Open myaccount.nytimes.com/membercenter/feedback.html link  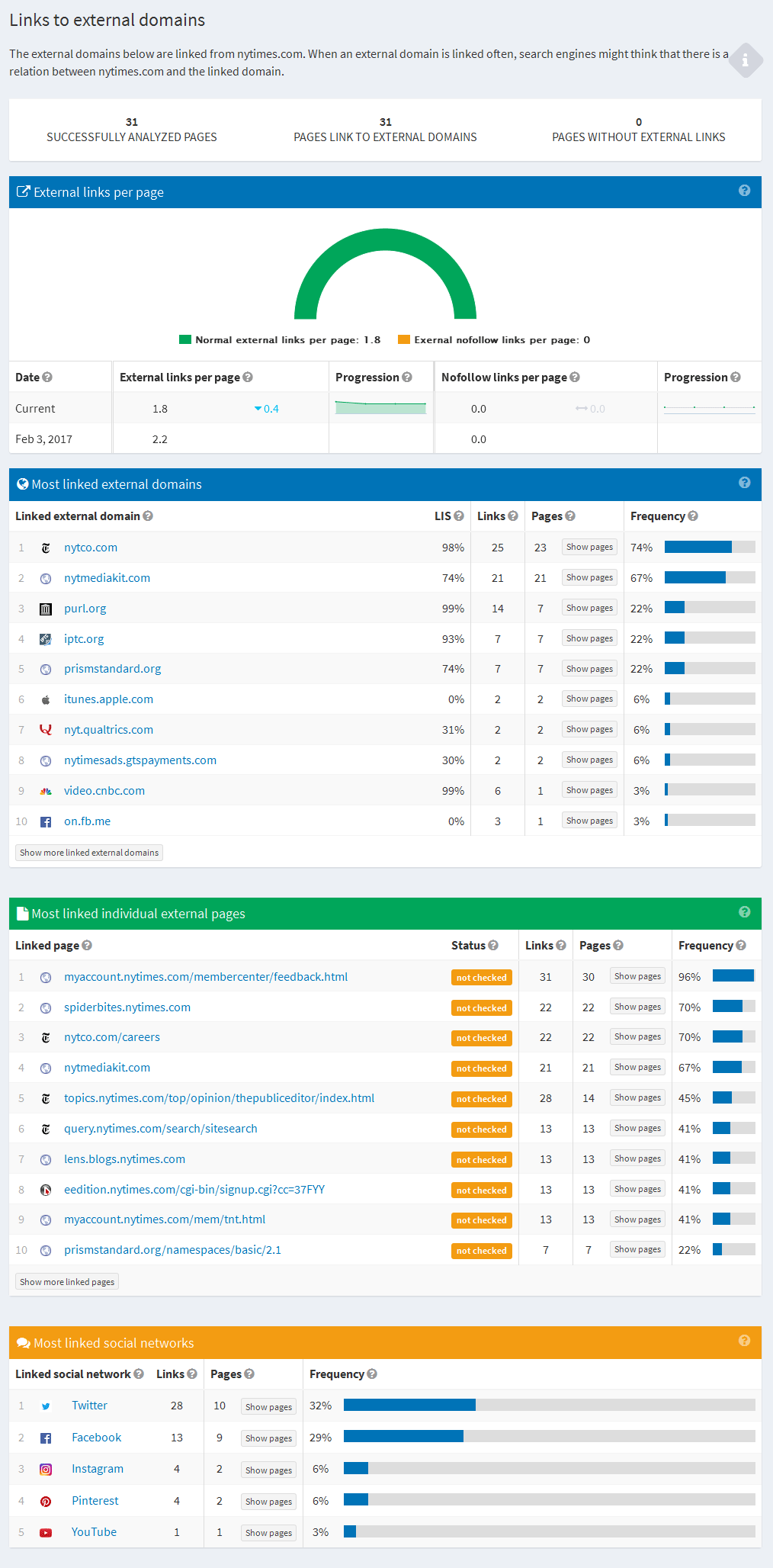tap(206, 977)
